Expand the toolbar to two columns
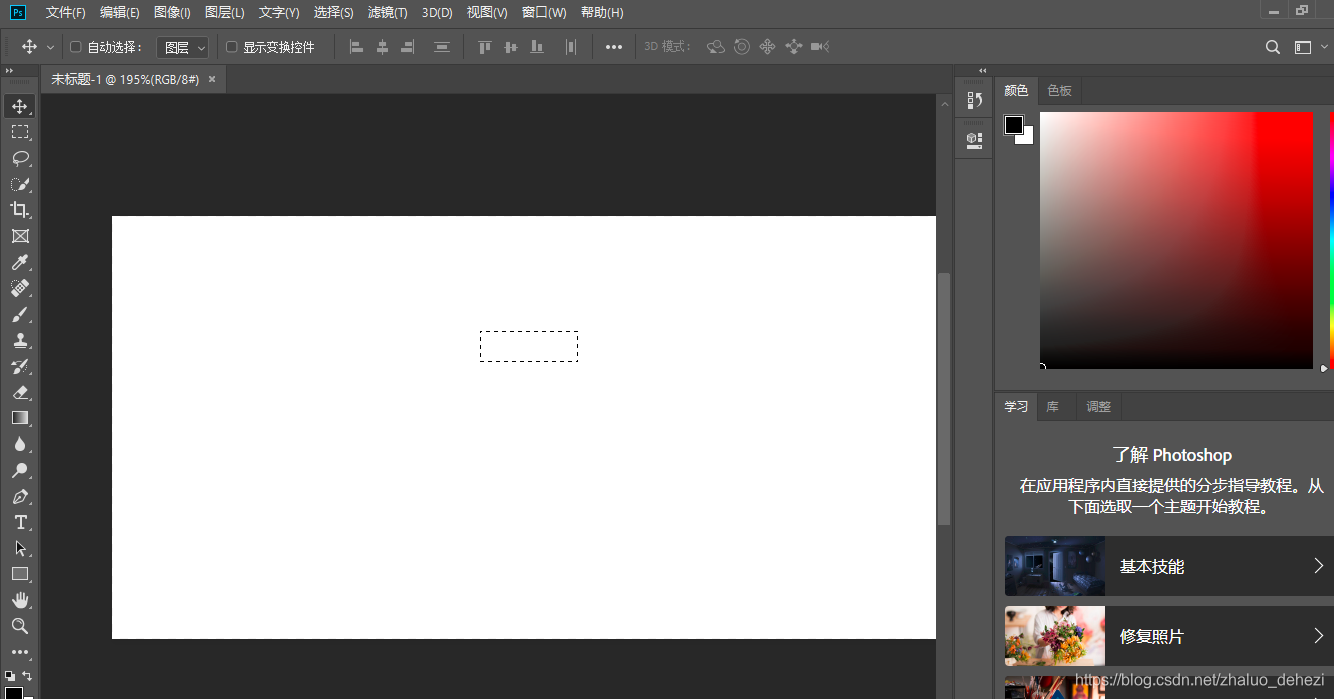 coord(10,71)
